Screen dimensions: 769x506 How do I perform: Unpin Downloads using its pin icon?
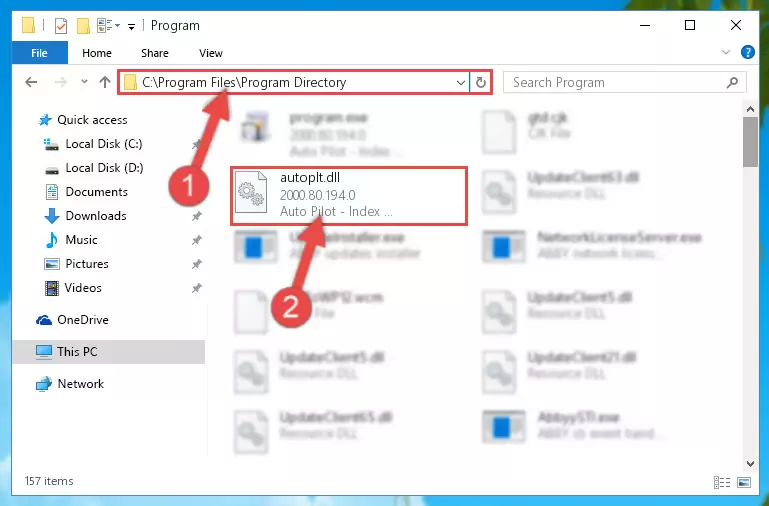tap(197, 216)
